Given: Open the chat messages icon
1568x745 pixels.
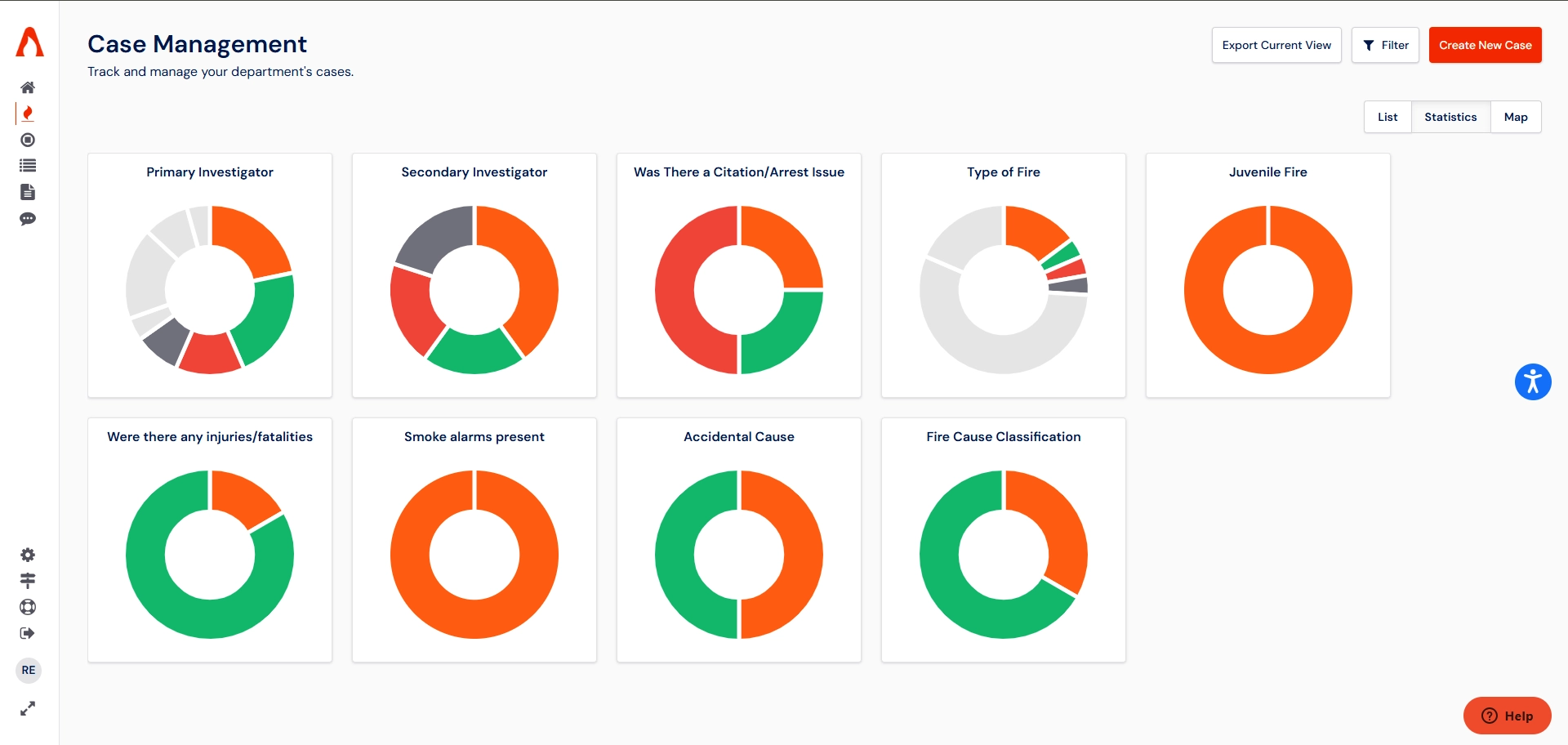Looking at the screenshot, I should 28,219.
